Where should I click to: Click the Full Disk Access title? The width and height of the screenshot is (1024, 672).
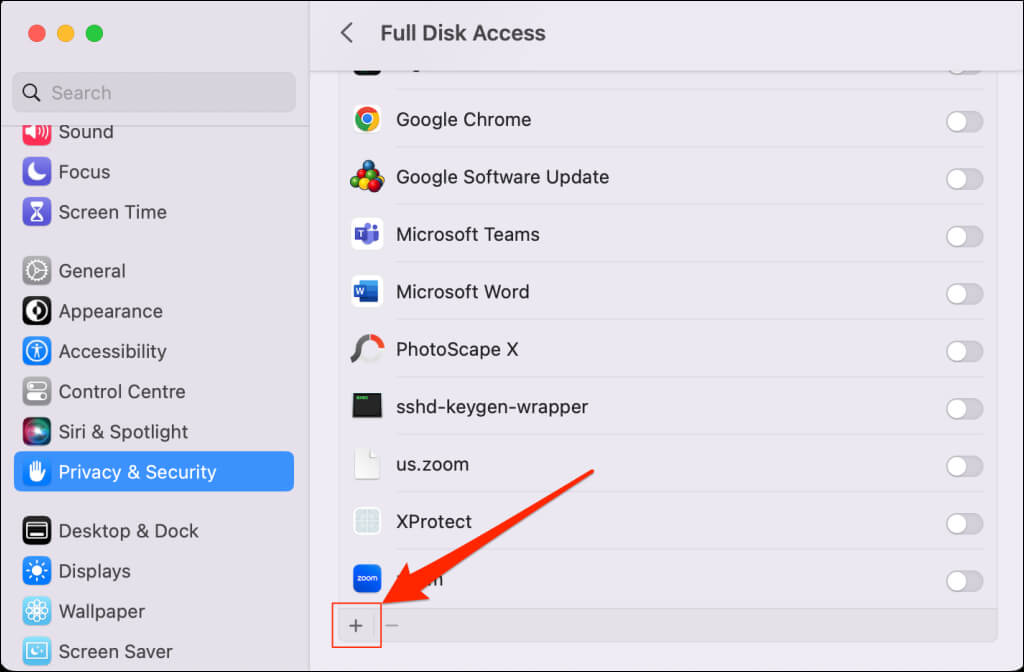pyautogui.click(x=463, y=33)
